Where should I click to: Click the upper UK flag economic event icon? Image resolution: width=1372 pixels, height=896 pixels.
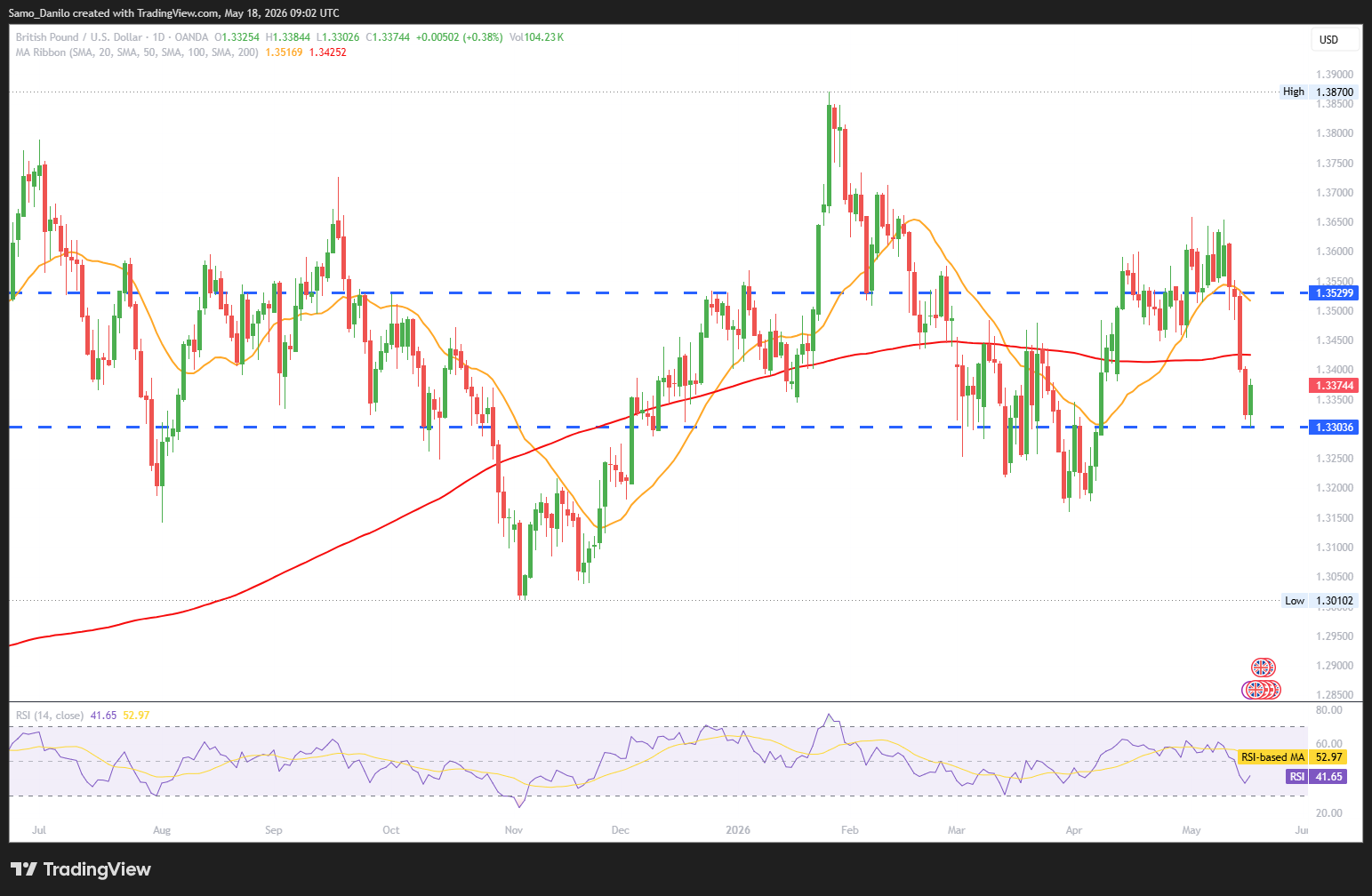click(1263, 668)
